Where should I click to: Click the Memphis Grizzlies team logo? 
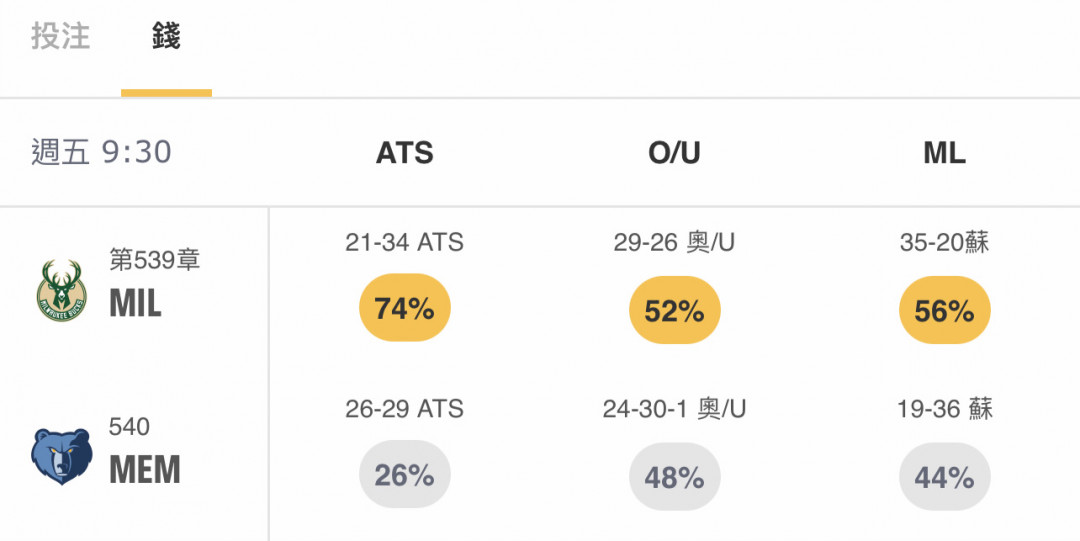[x=61, y=456]
